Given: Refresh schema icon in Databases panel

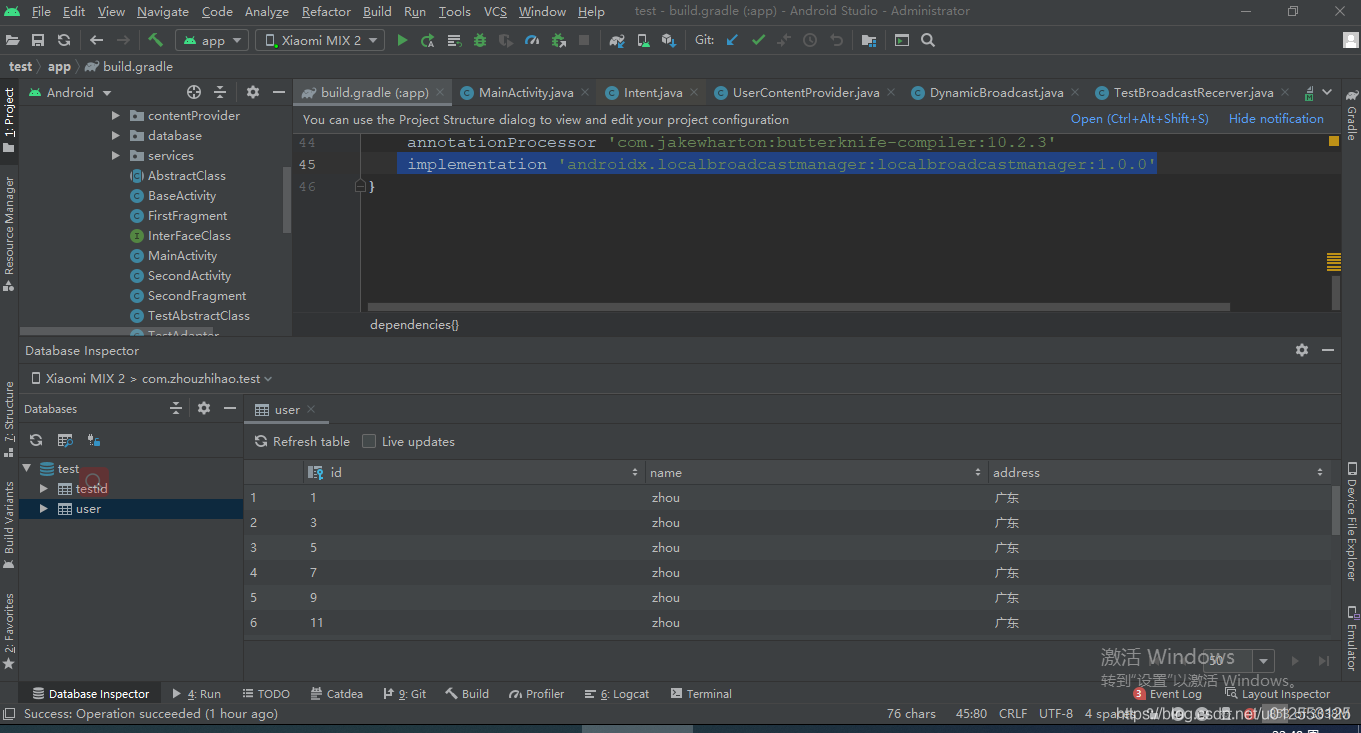Looking at the screenshot, I should click(36, 440).
